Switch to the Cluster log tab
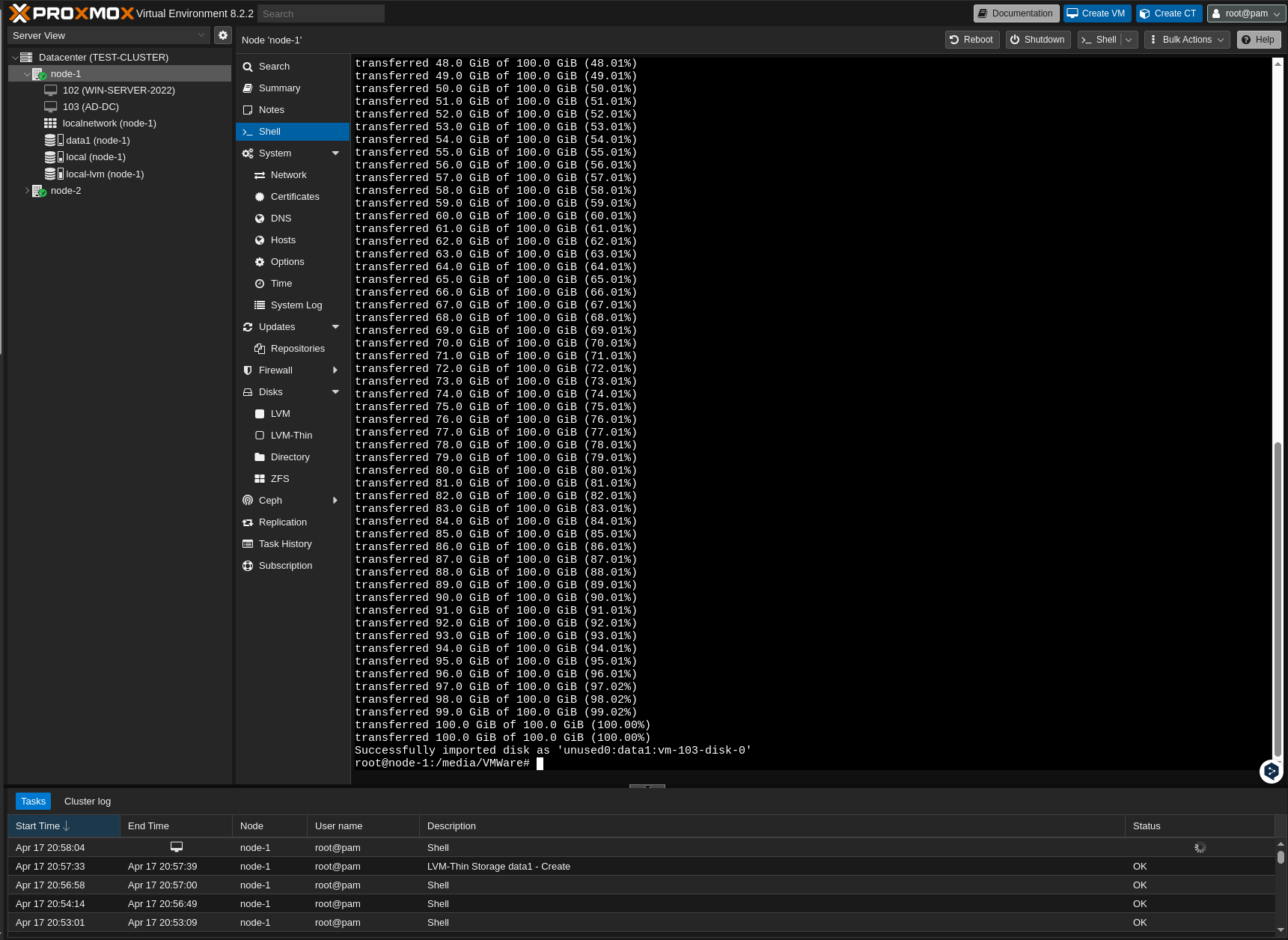Viewport: 1288px width, 940px height. (x=87, y=801)
